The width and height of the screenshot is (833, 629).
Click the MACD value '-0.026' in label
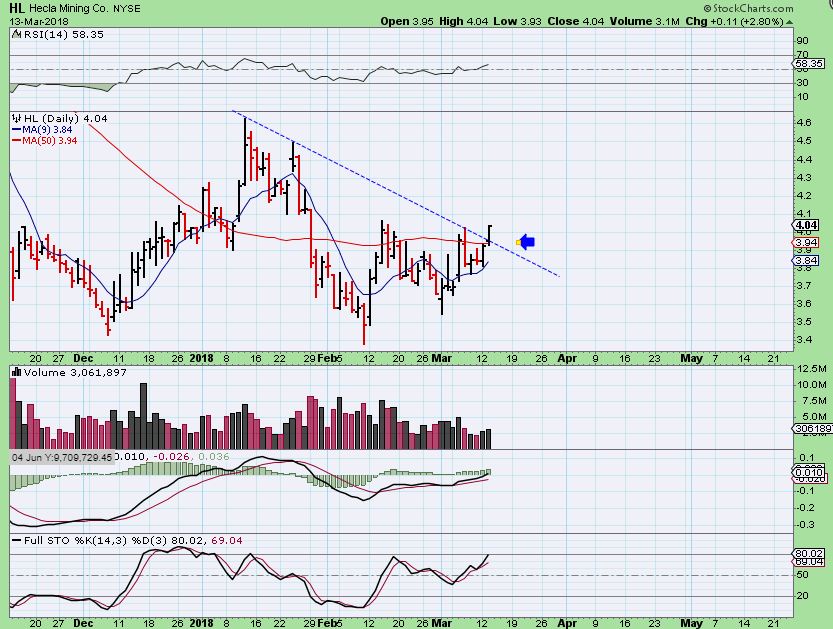[x=172, y=456]
